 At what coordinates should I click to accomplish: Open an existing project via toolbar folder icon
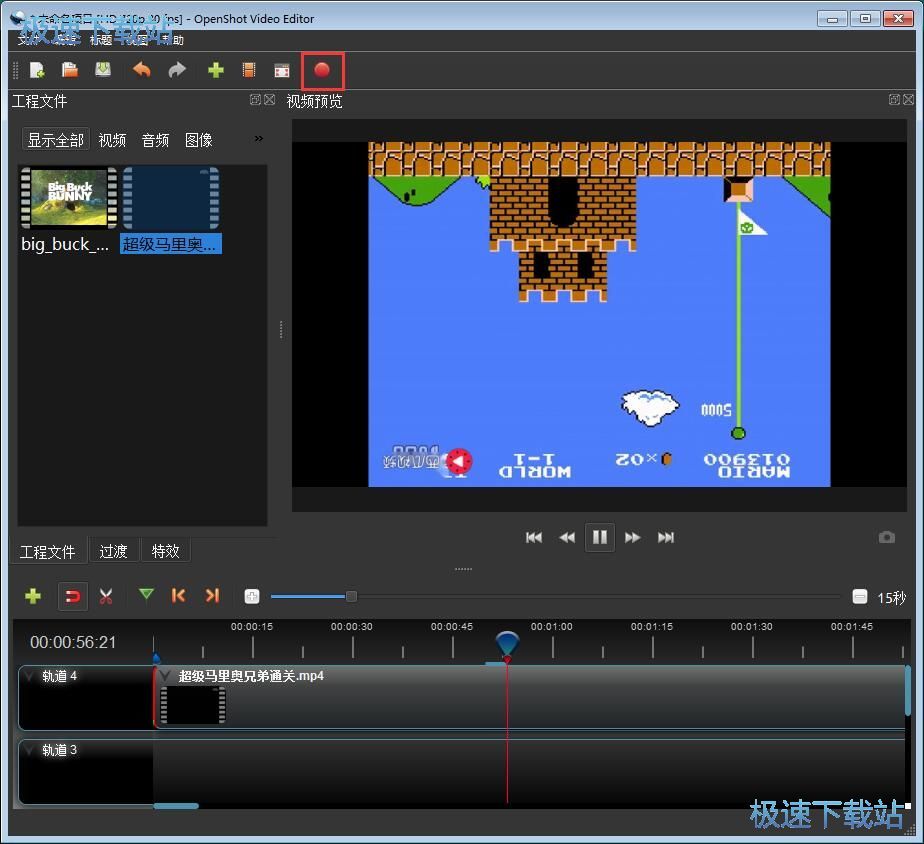(x=70, y=70)
